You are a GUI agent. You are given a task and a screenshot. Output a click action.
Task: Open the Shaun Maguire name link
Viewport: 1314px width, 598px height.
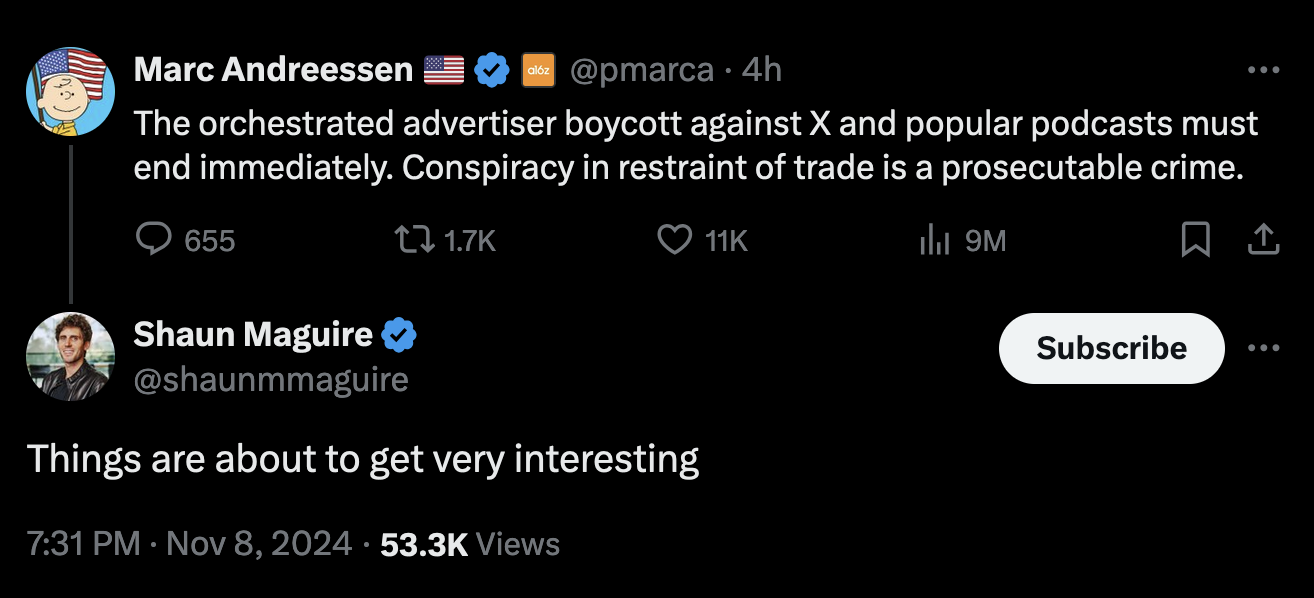(253, 334)
